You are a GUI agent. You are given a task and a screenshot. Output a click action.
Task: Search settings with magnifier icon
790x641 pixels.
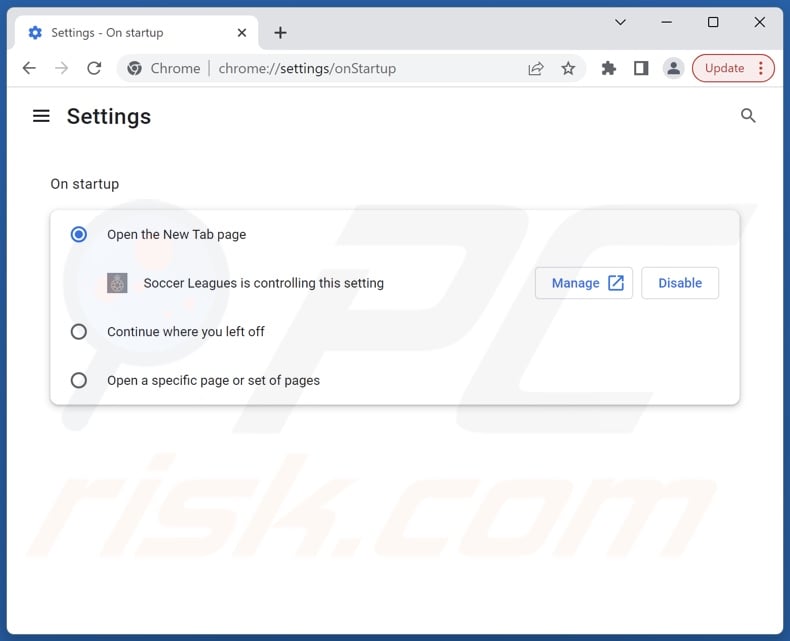(748, 116)
